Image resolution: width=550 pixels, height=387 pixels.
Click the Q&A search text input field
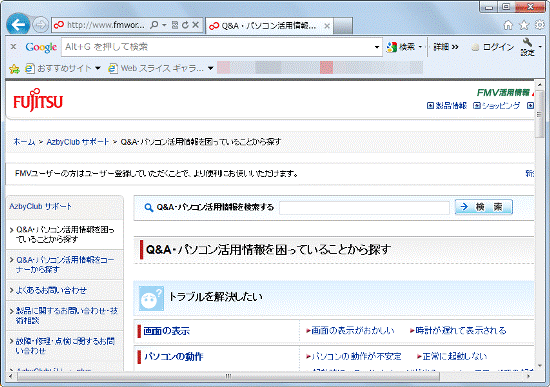click(x=364, y=208)
